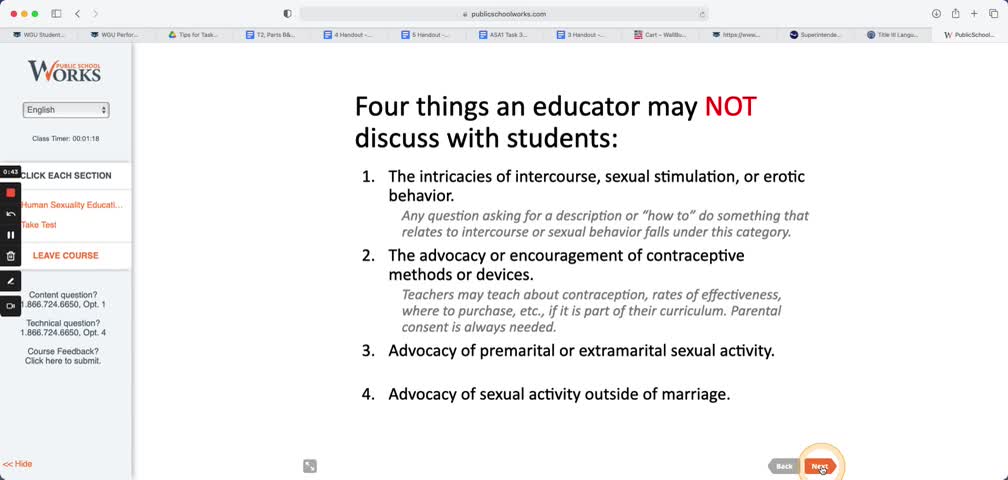The image size is (1008, 480).
Task: Click the LEAVE COURSE button
Action: pyautogui.click(x=66, y=256)
